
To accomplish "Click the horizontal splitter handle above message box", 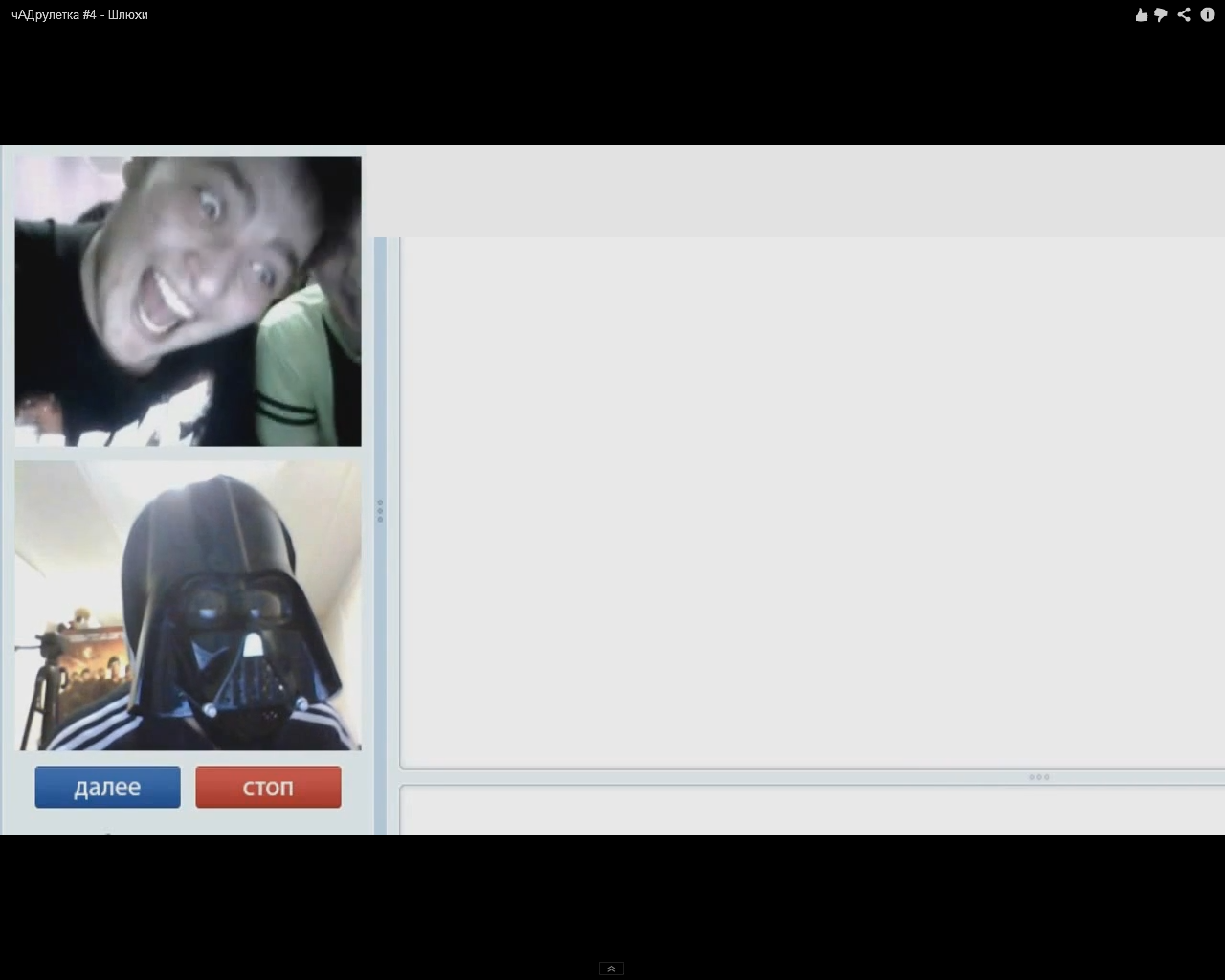I will click(1039, 777).
